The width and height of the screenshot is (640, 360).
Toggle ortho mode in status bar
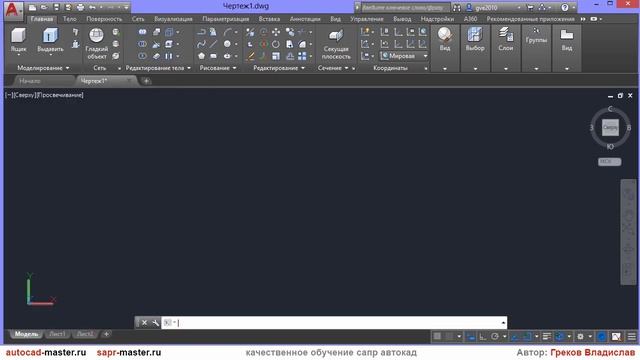tap(482, 336)
